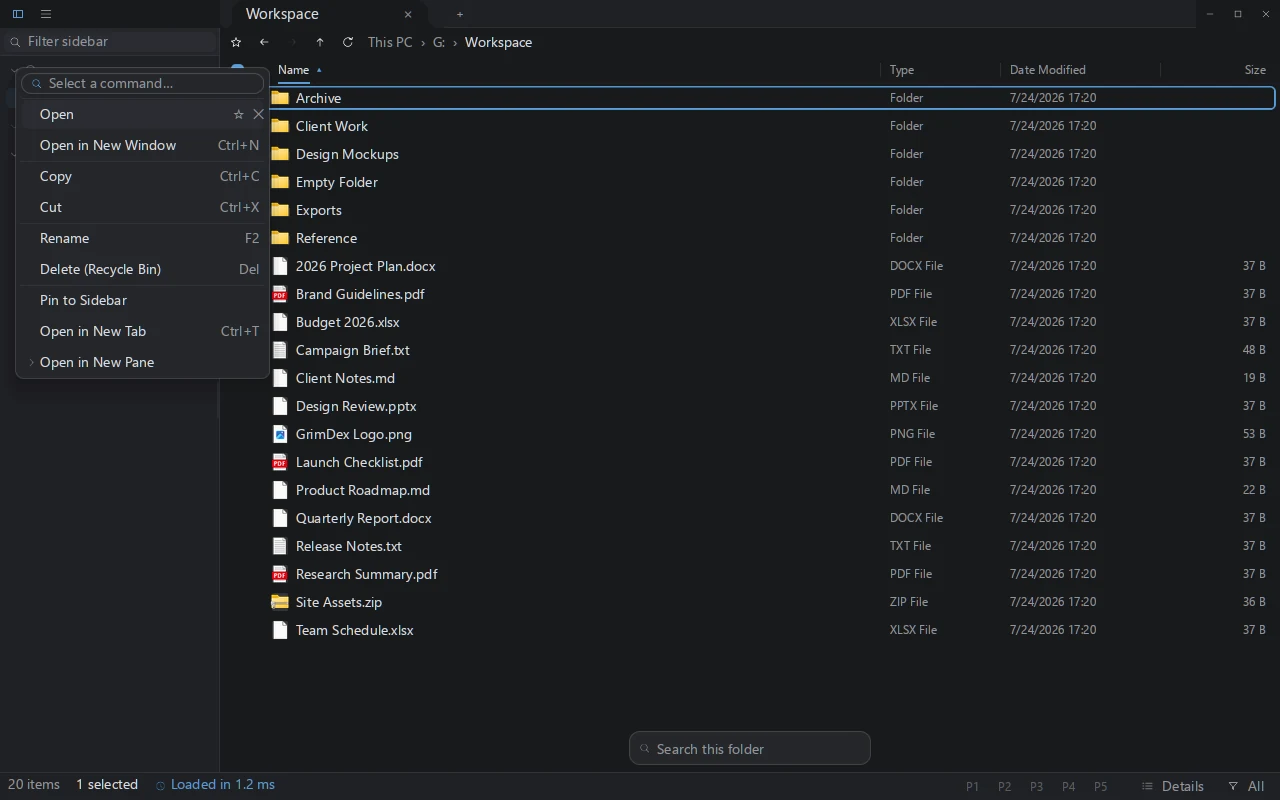Click the 20 items status text
Image resolution: width=1280 pixels, height=800 pixels.
[34, 785]
